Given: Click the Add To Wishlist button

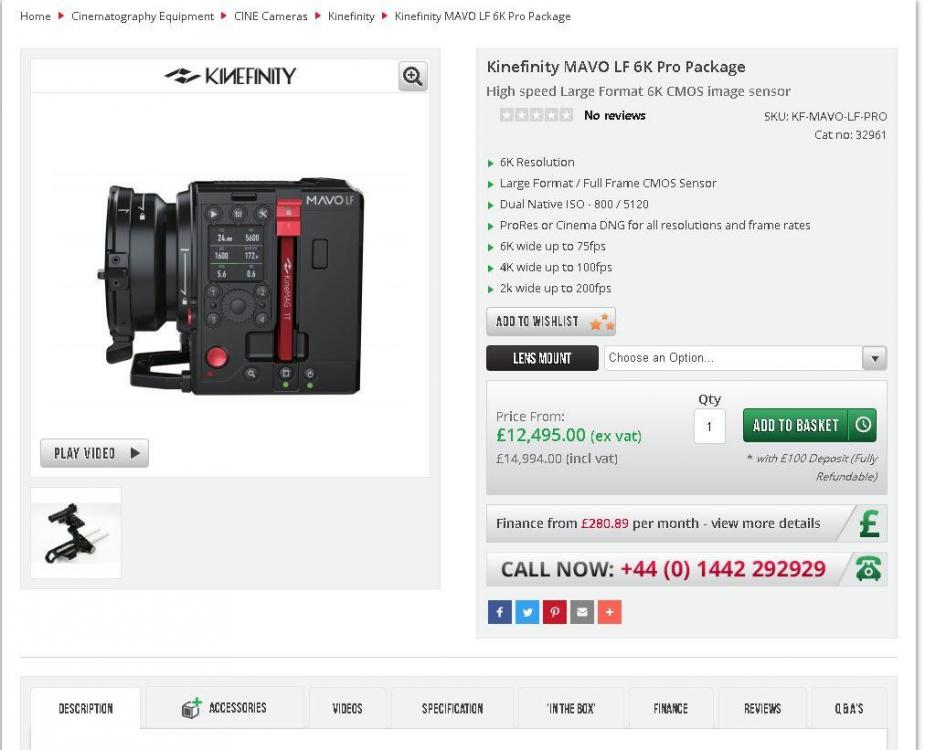Looking at the screenshot, I should coord(550,321).
